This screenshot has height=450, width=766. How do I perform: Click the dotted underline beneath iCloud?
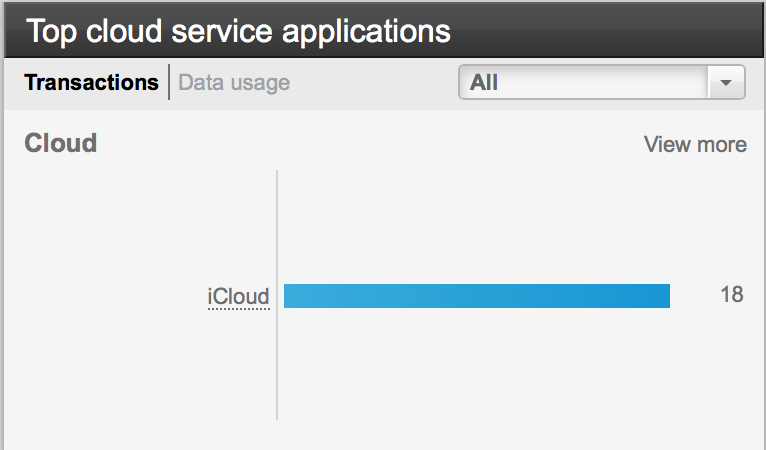point(239,309)
